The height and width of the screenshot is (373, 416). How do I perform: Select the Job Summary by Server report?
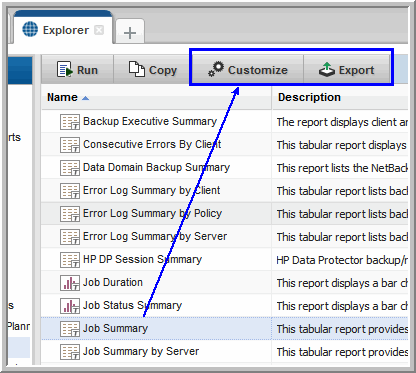[141, 351]
